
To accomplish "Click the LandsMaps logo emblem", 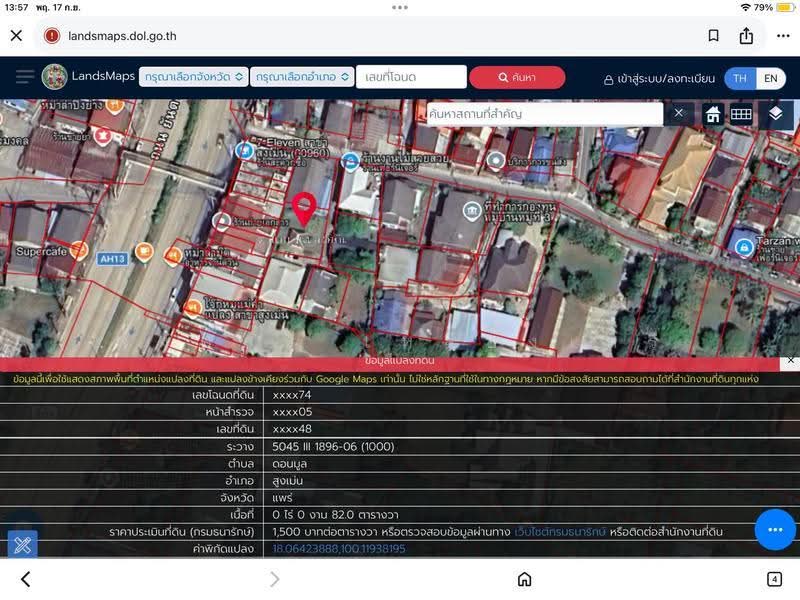I will coord(54,77).
